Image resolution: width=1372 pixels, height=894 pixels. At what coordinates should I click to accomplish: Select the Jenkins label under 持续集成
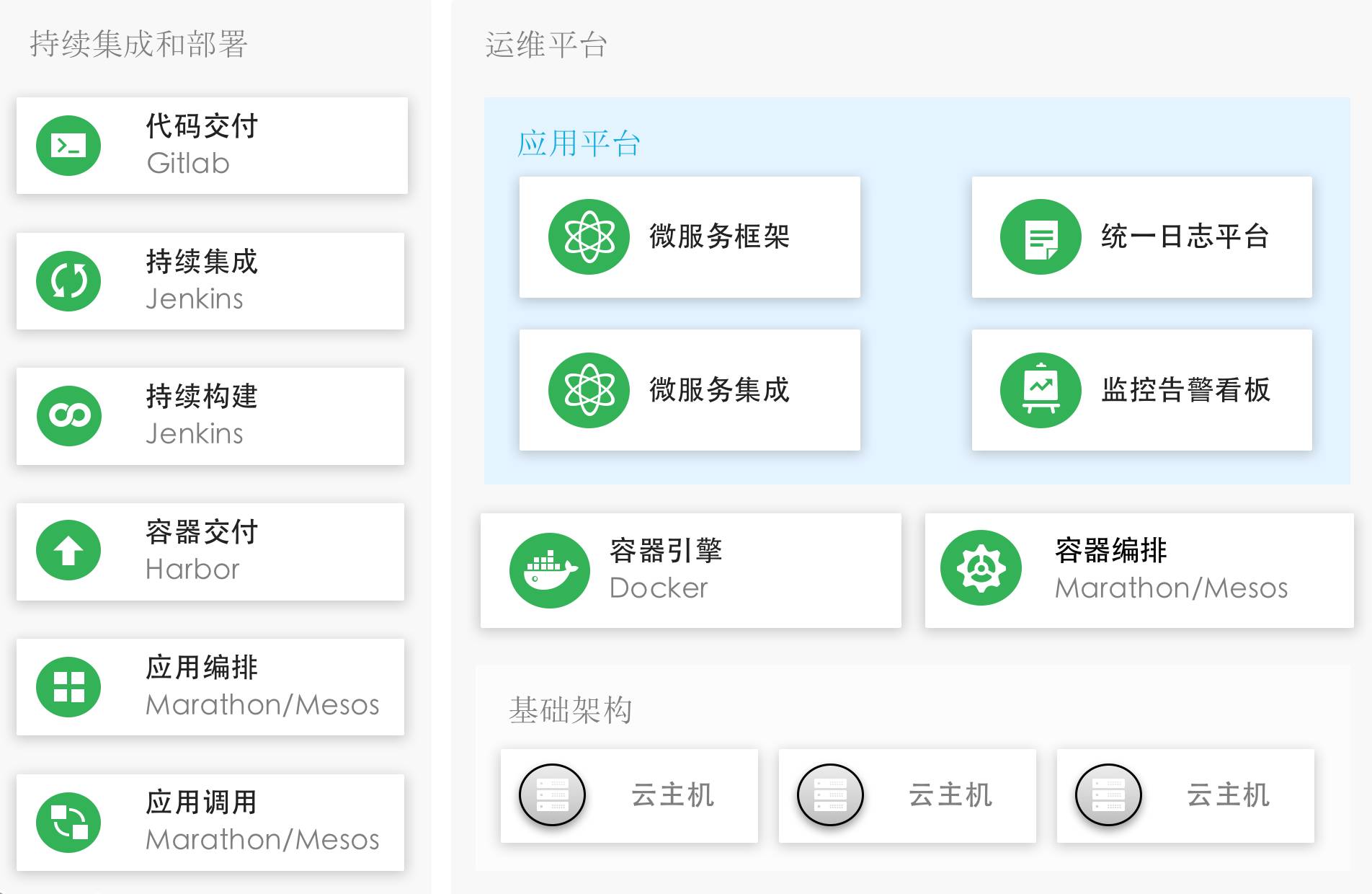[x=195, y=298]
